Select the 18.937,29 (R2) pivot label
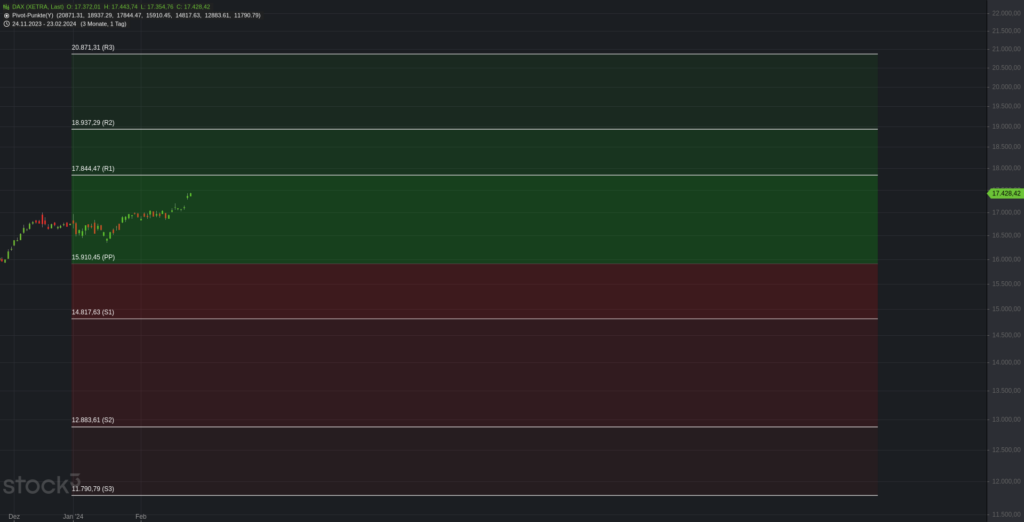 pos(93,123)
